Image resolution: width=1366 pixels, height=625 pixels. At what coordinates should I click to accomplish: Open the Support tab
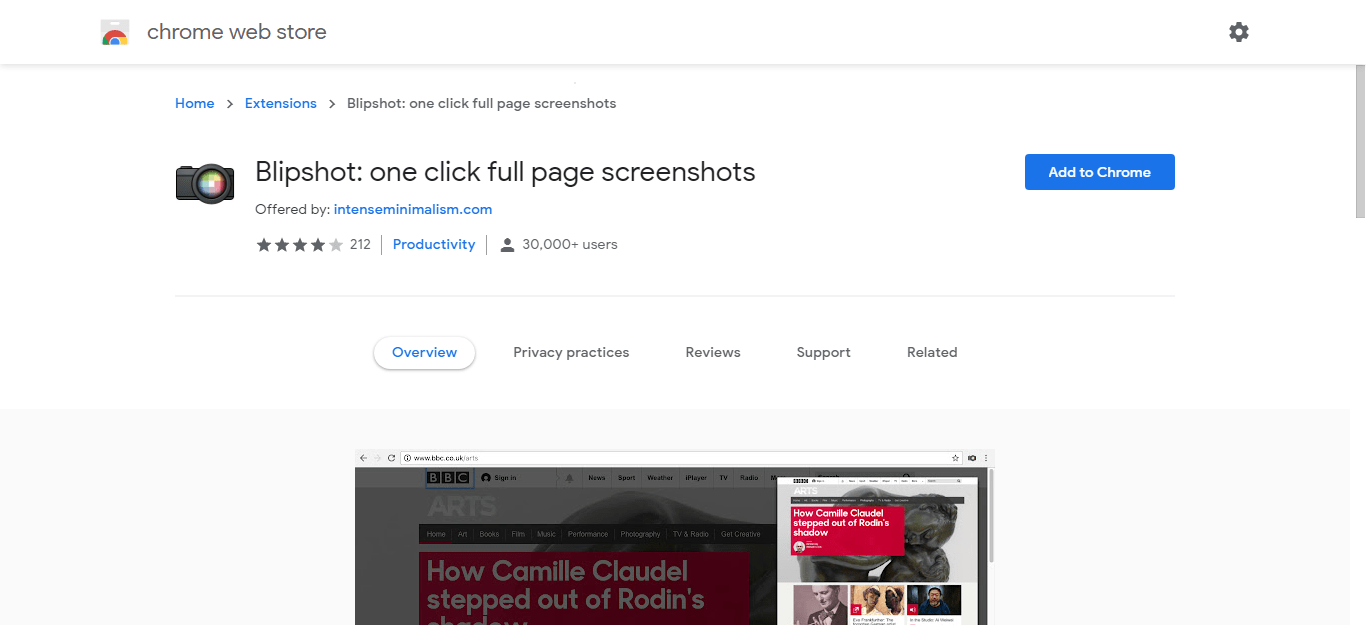824,352
